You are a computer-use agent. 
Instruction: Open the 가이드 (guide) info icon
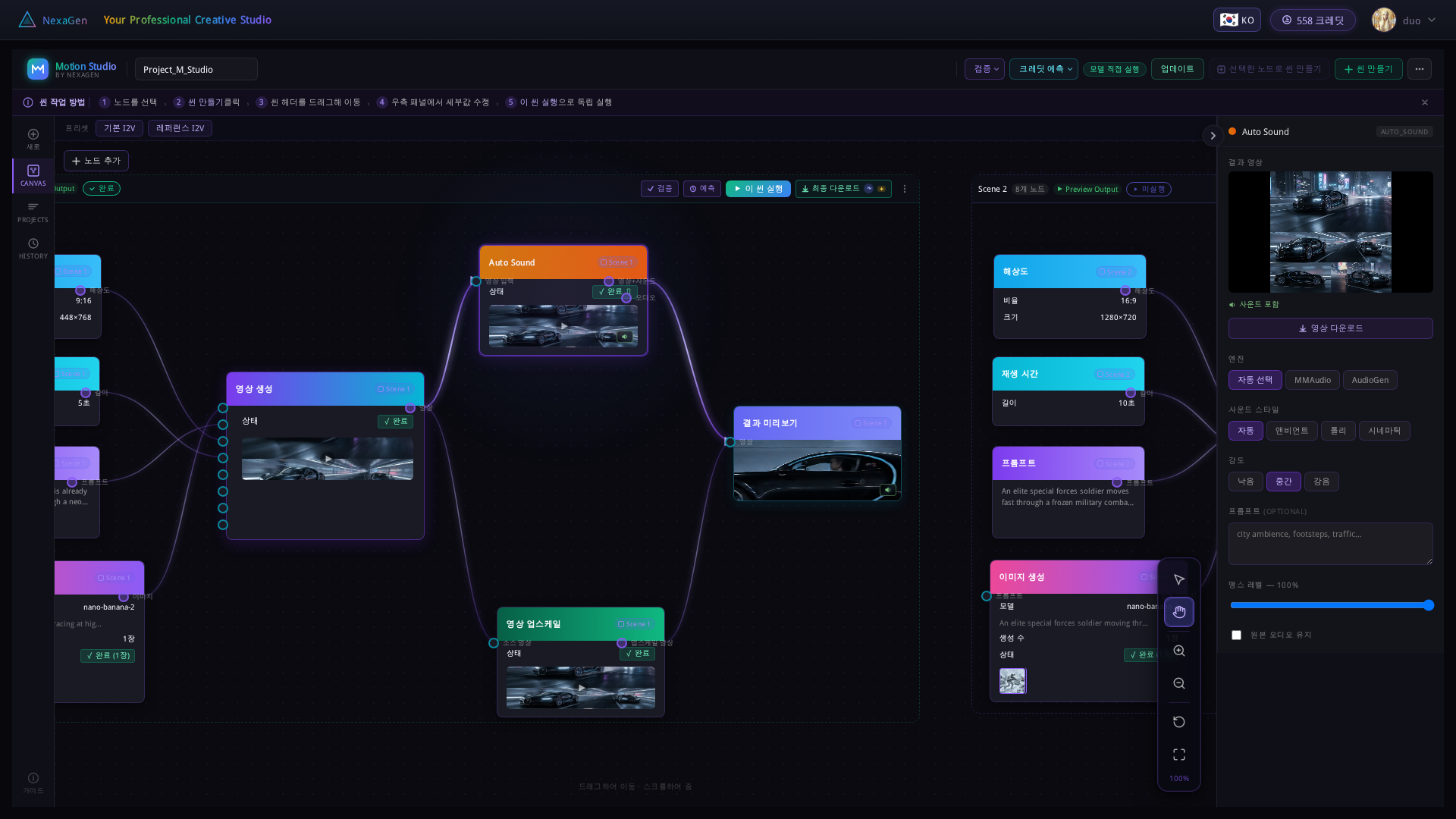[33, 778]
